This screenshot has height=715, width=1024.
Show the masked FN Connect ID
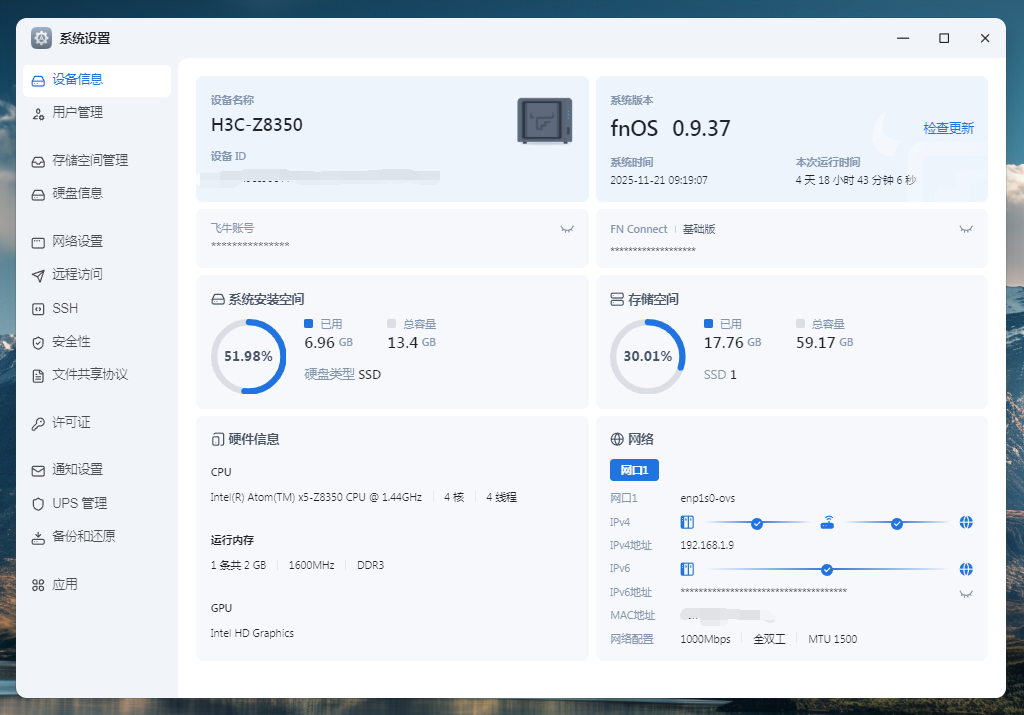[x=966, y=229]
